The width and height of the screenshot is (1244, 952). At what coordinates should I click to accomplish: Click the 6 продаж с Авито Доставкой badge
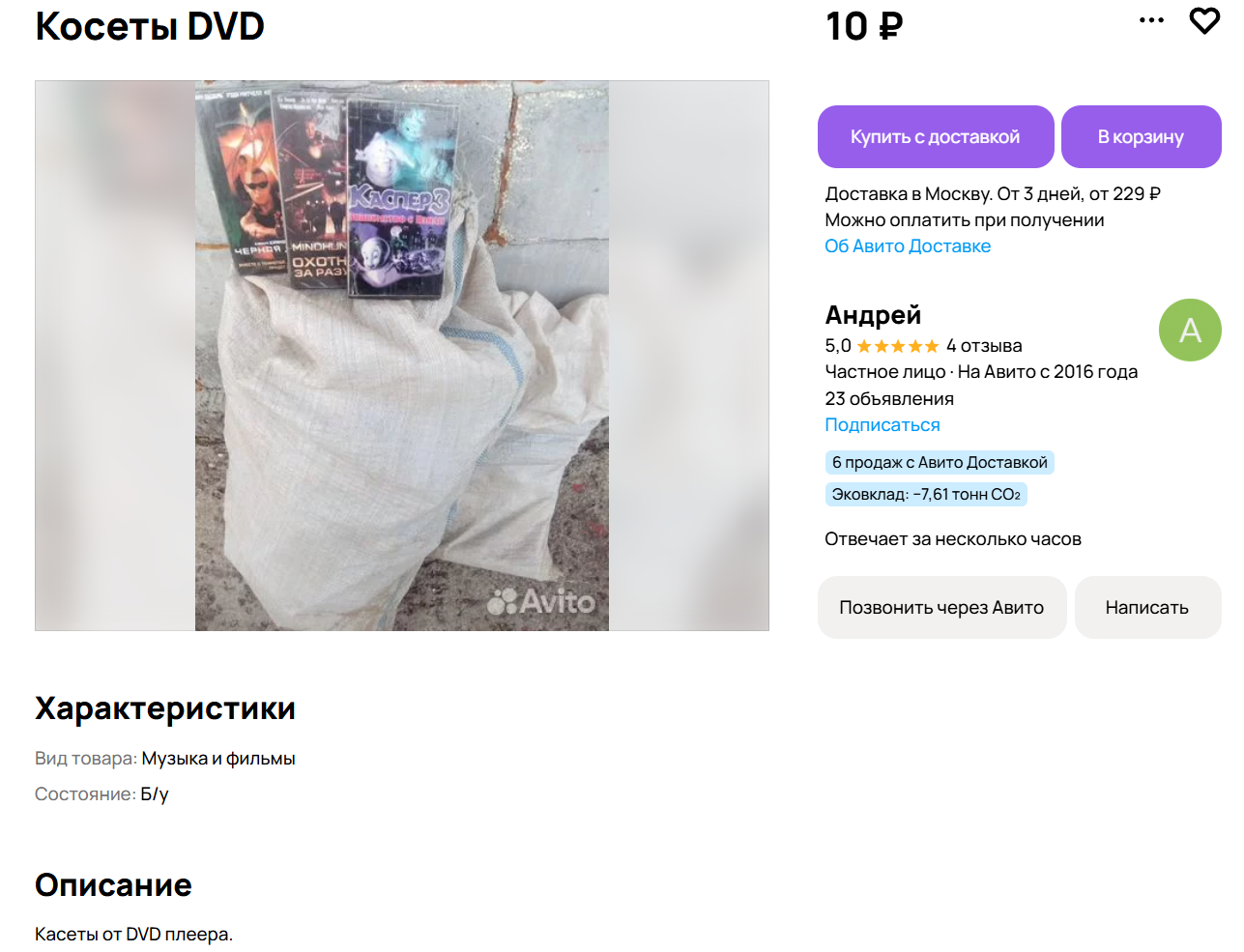[x=940, y=462]
